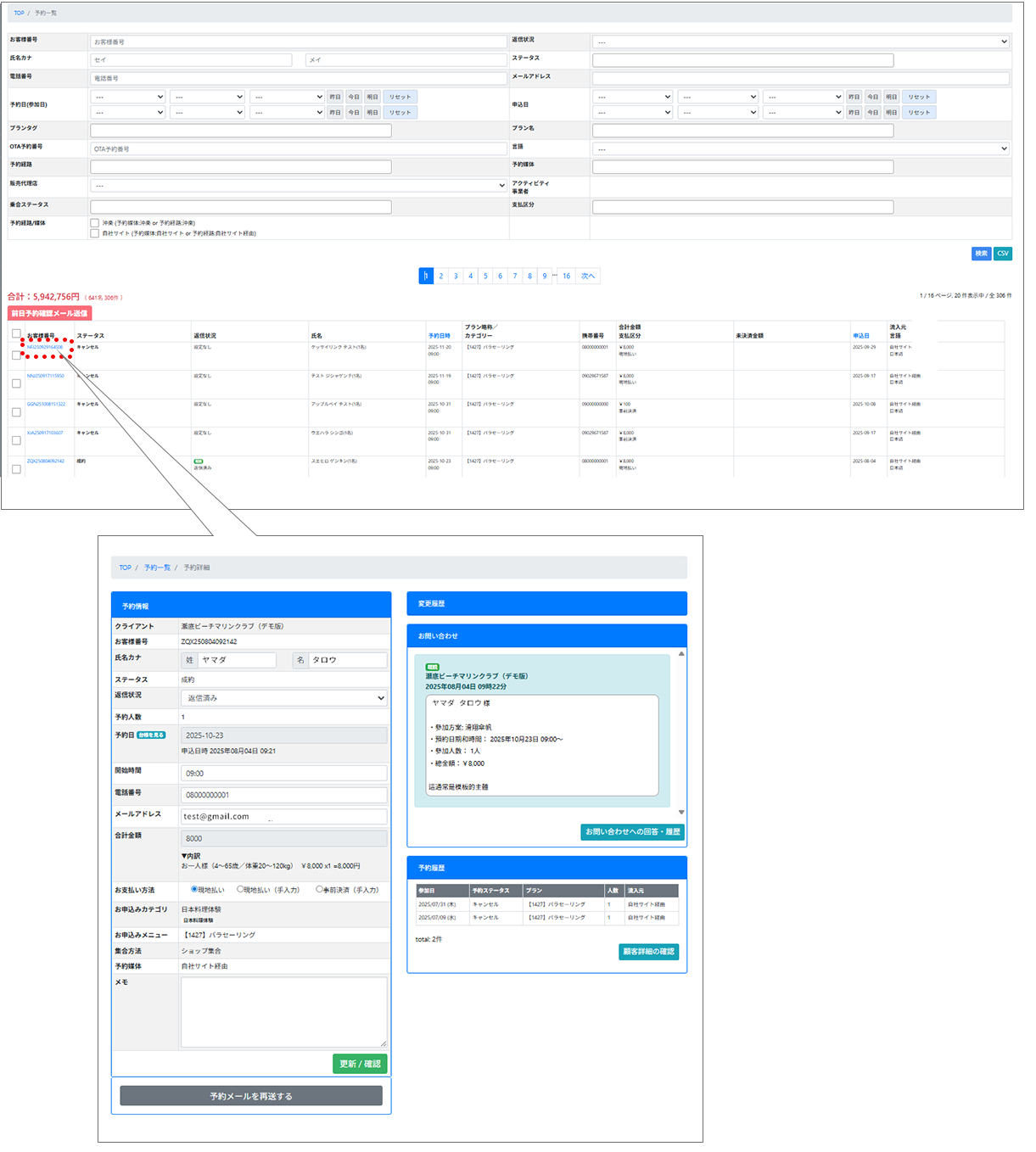Enable the 自社サイト booking route checkbox

(95, 233)
